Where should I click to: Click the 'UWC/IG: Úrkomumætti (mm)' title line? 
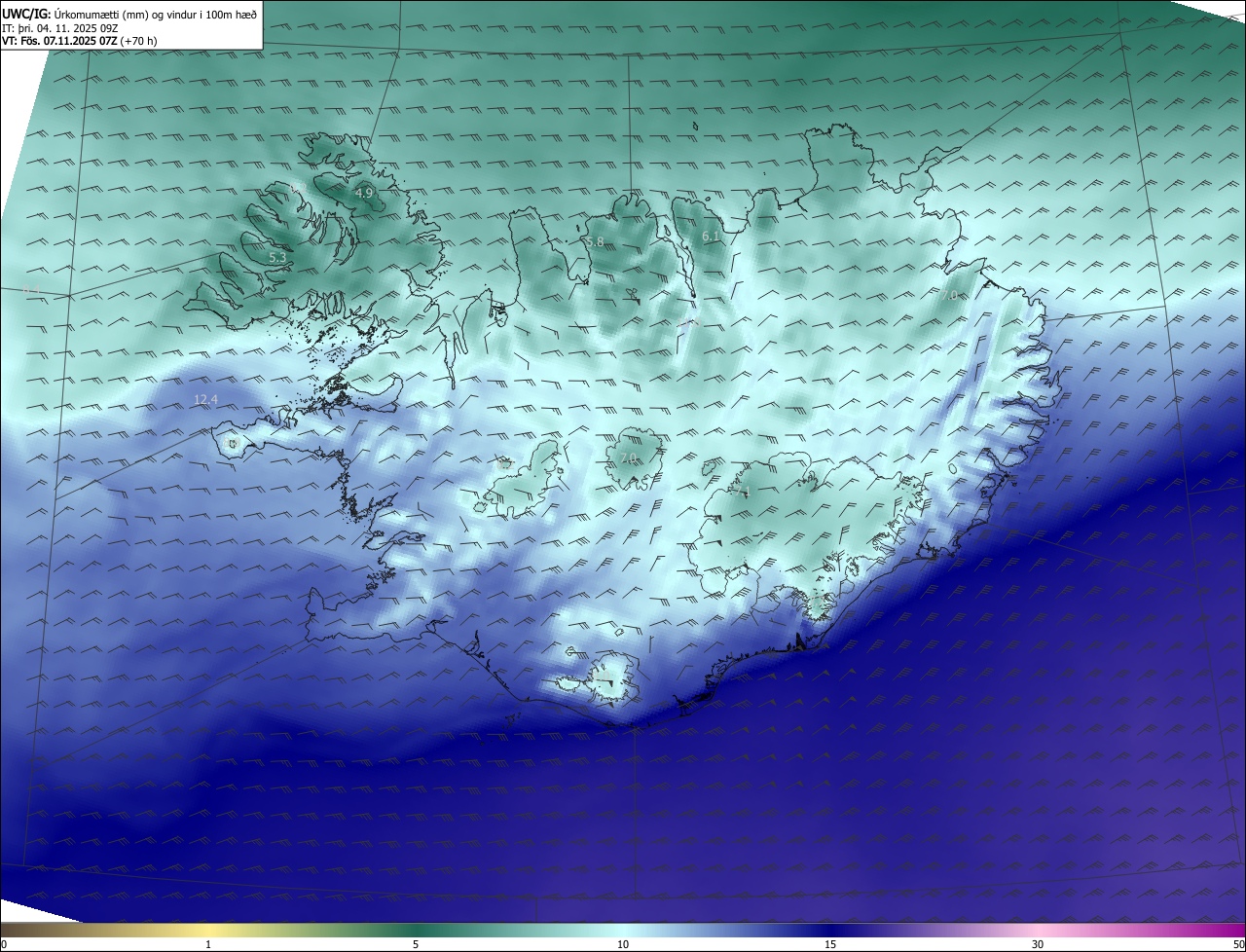pos(128,14)
